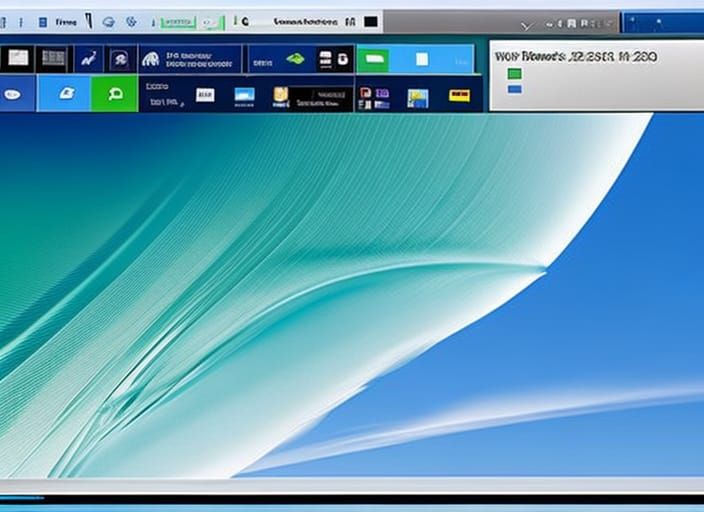Click the elephant-shaped icon in the tile row

click(151, 59)
